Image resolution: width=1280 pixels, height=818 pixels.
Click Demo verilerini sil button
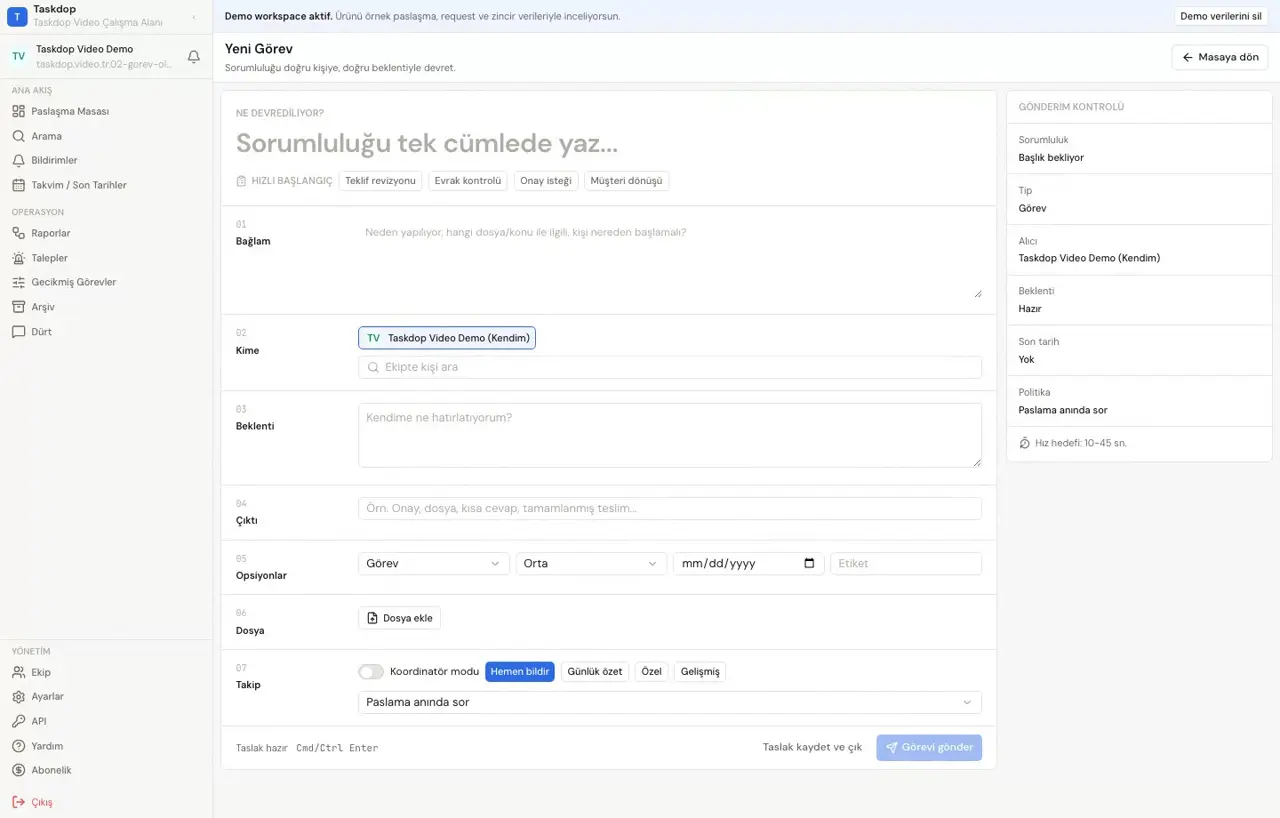(x=1221, y=16)
